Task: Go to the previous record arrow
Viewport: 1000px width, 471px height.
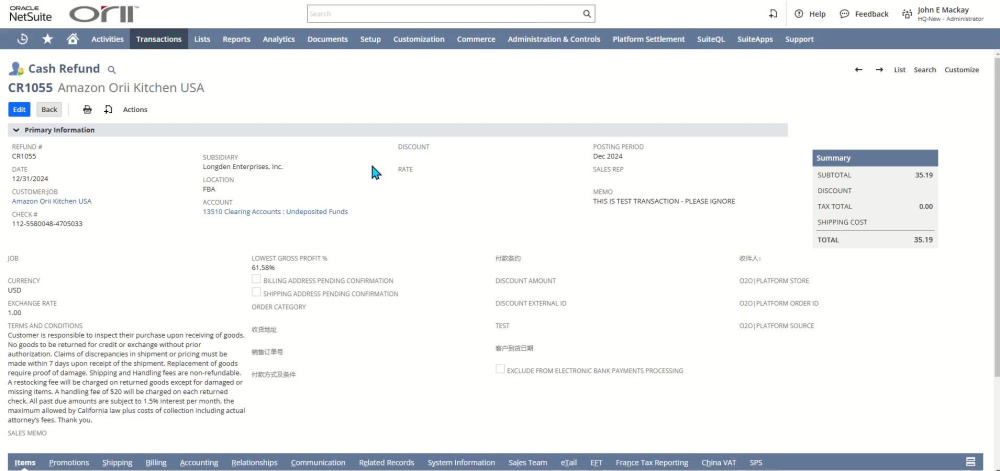Action: tap(858, 70)
